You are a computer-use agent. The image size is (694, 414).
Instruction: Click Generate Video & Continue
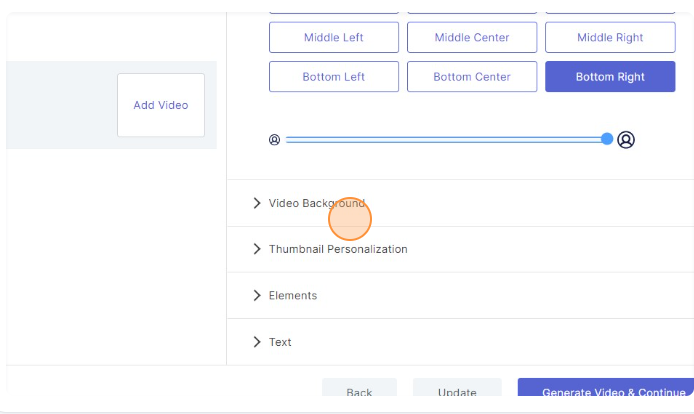(606, 392)
